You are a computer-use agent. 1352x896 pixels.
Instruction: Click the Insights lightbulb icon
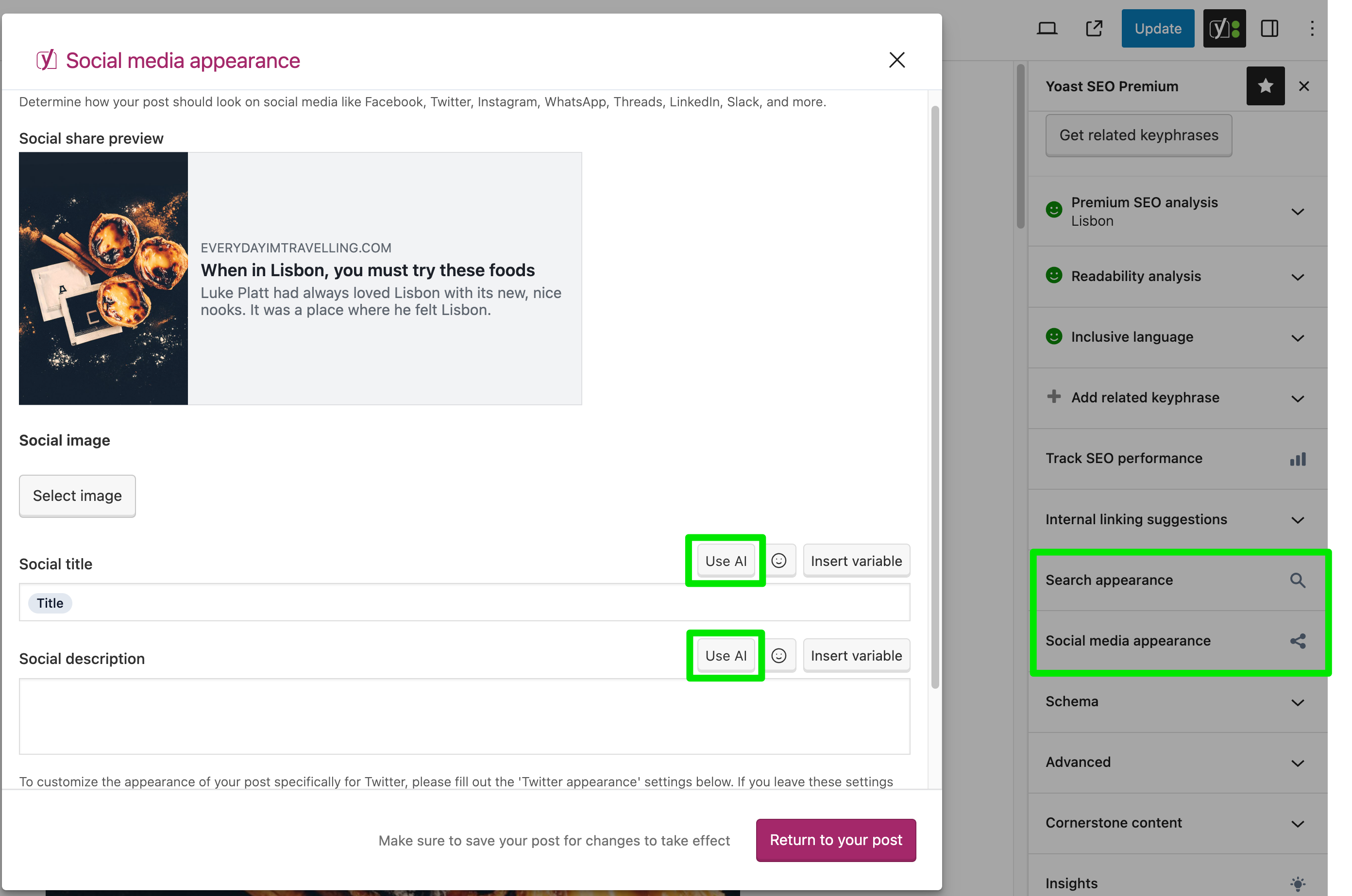(1297, 883)
